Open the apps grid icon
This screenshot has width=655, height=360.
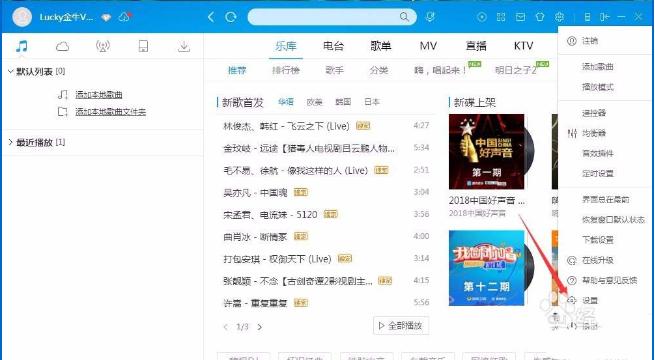click(501, 17)
